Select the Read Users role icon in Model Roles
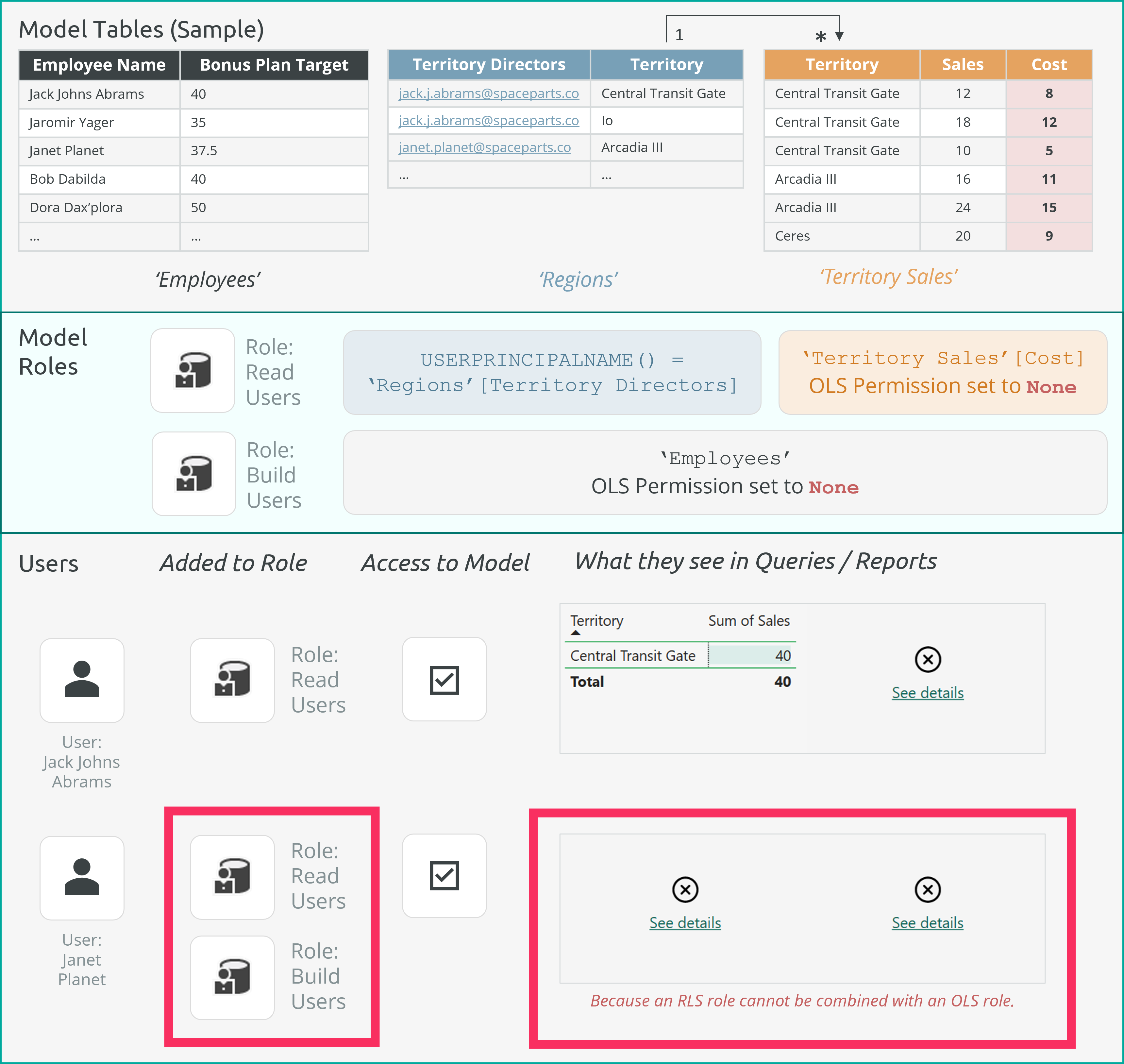Screen dimensions: 1124x1064 pyautogui.click(x=193, y=370)
